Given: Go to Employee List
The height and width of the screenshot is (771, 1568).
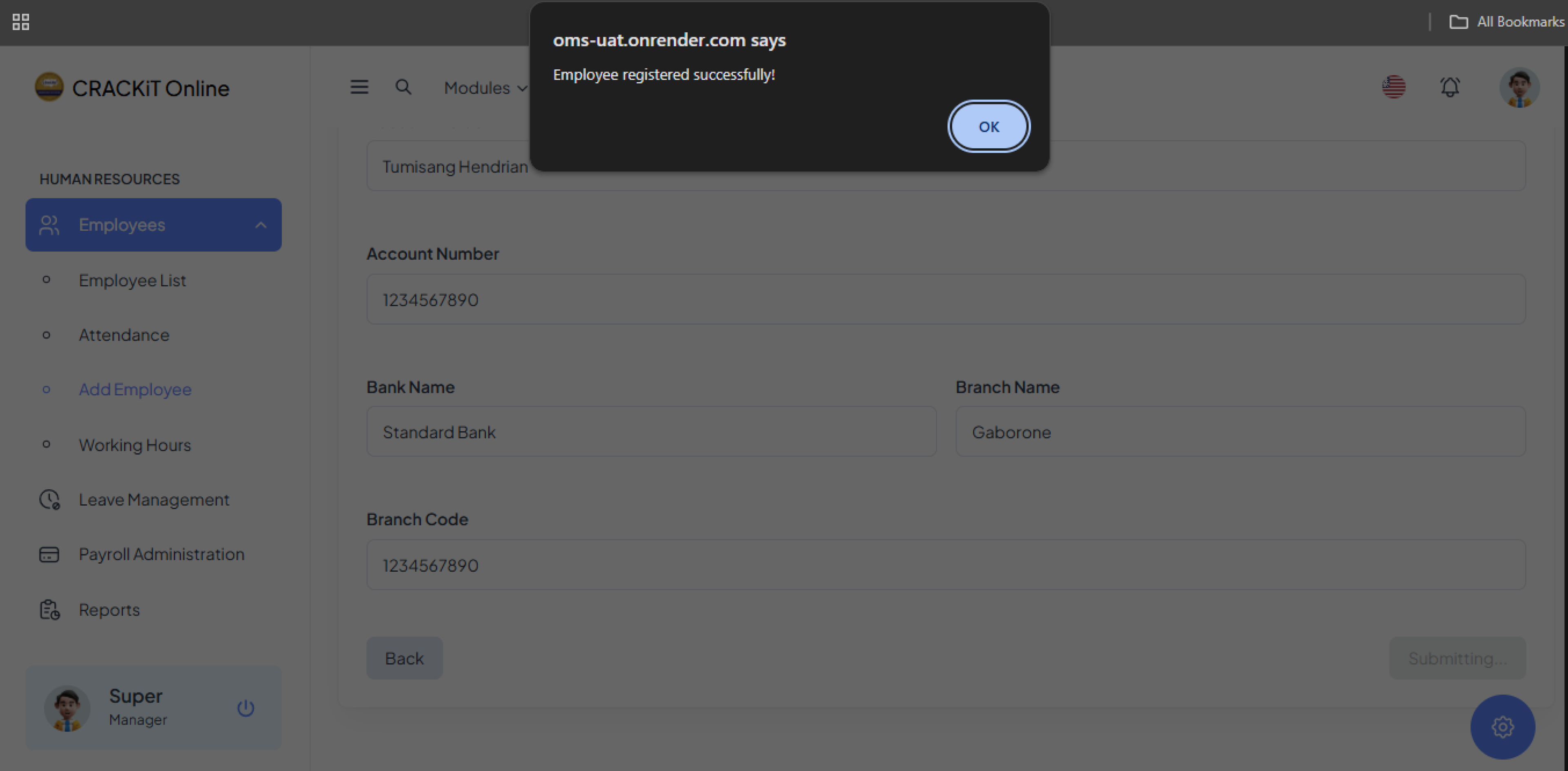Looking at the screenshot, I should [132, 280].
